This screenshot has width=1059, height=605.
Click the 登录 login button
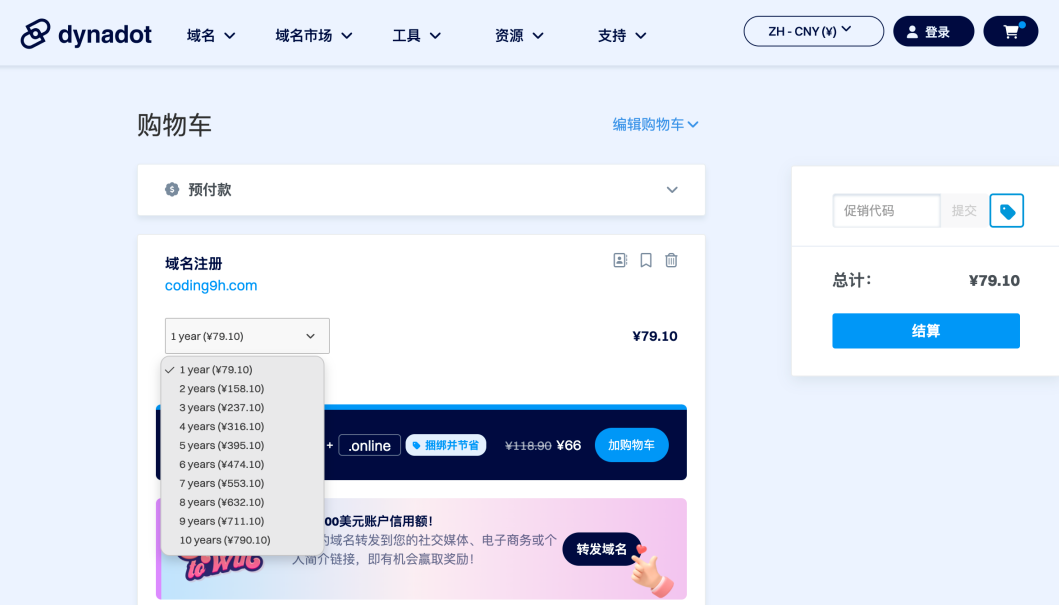(x=932, y=32)
